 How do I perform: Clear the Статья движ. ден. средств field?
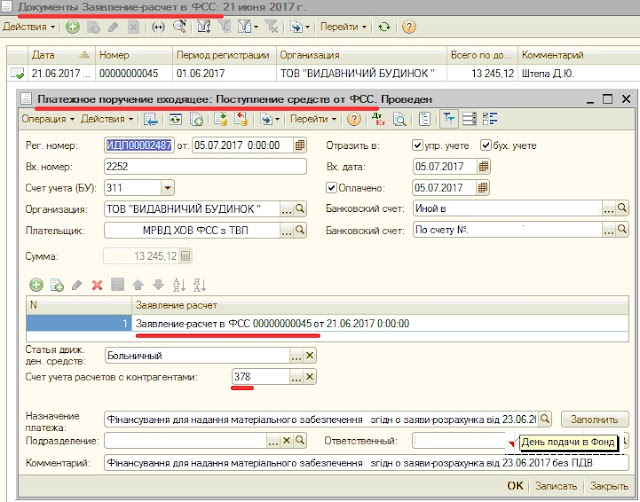pos(310,355)
